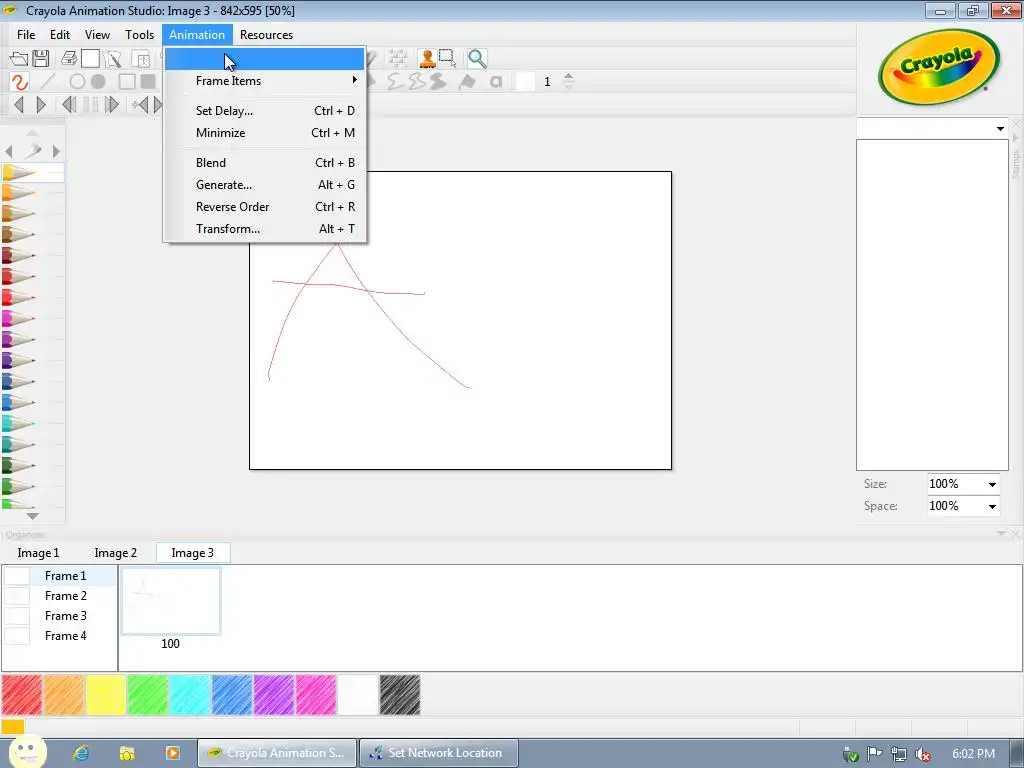Open Internet Explorer from the taskbar
Screen dimensions: 1024x768
pos(81,753)
